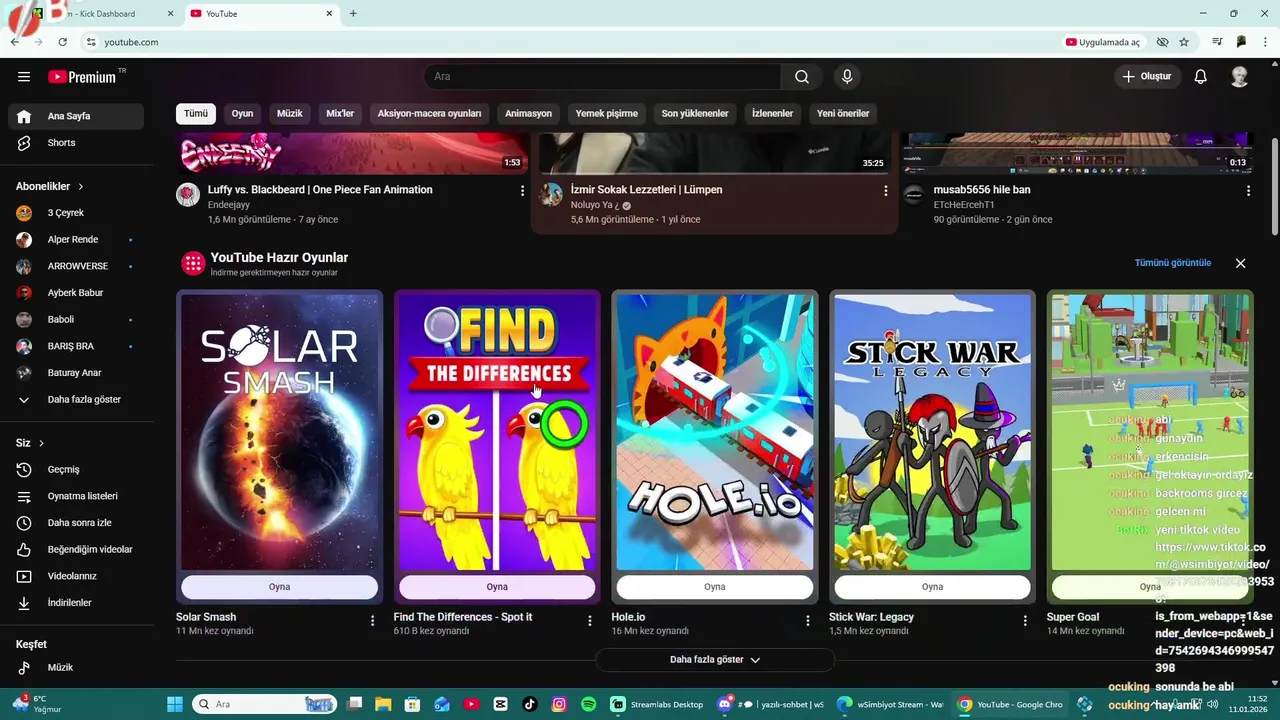The image size is (1280, 720).
Task: Bookmark this page with the star icon
Action: 1184,42
